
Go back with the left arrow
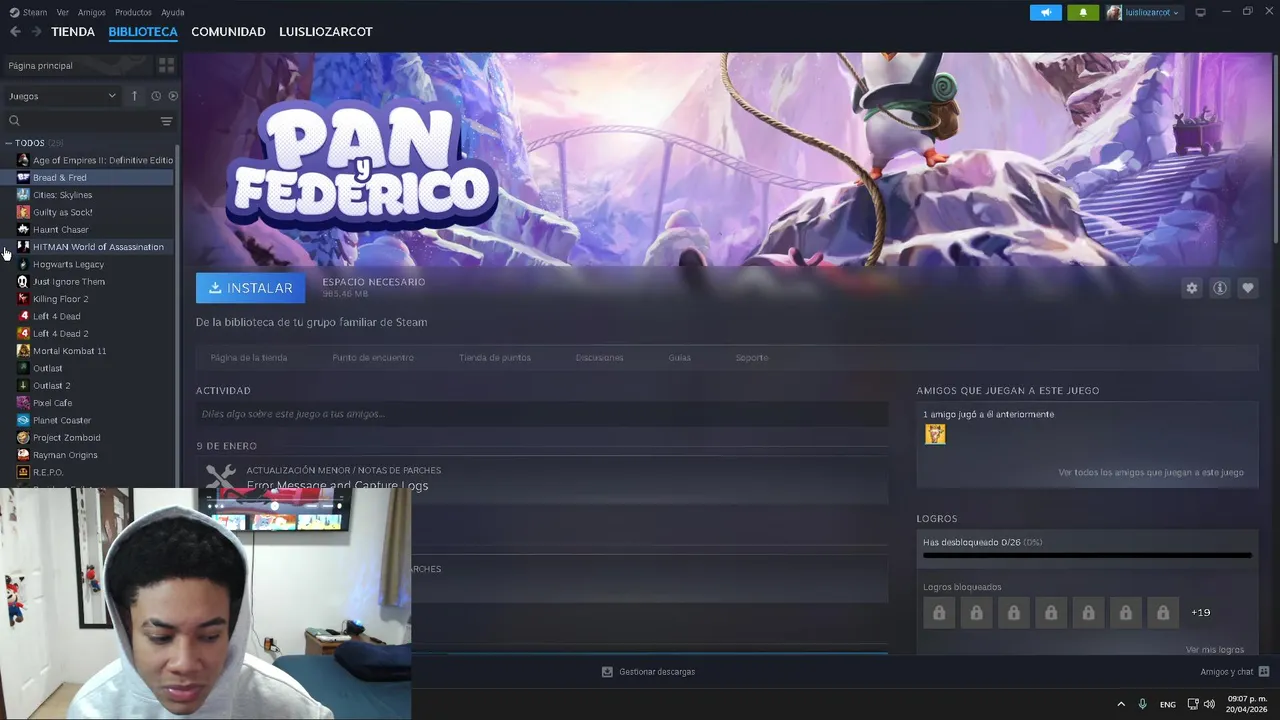(15, 32)
